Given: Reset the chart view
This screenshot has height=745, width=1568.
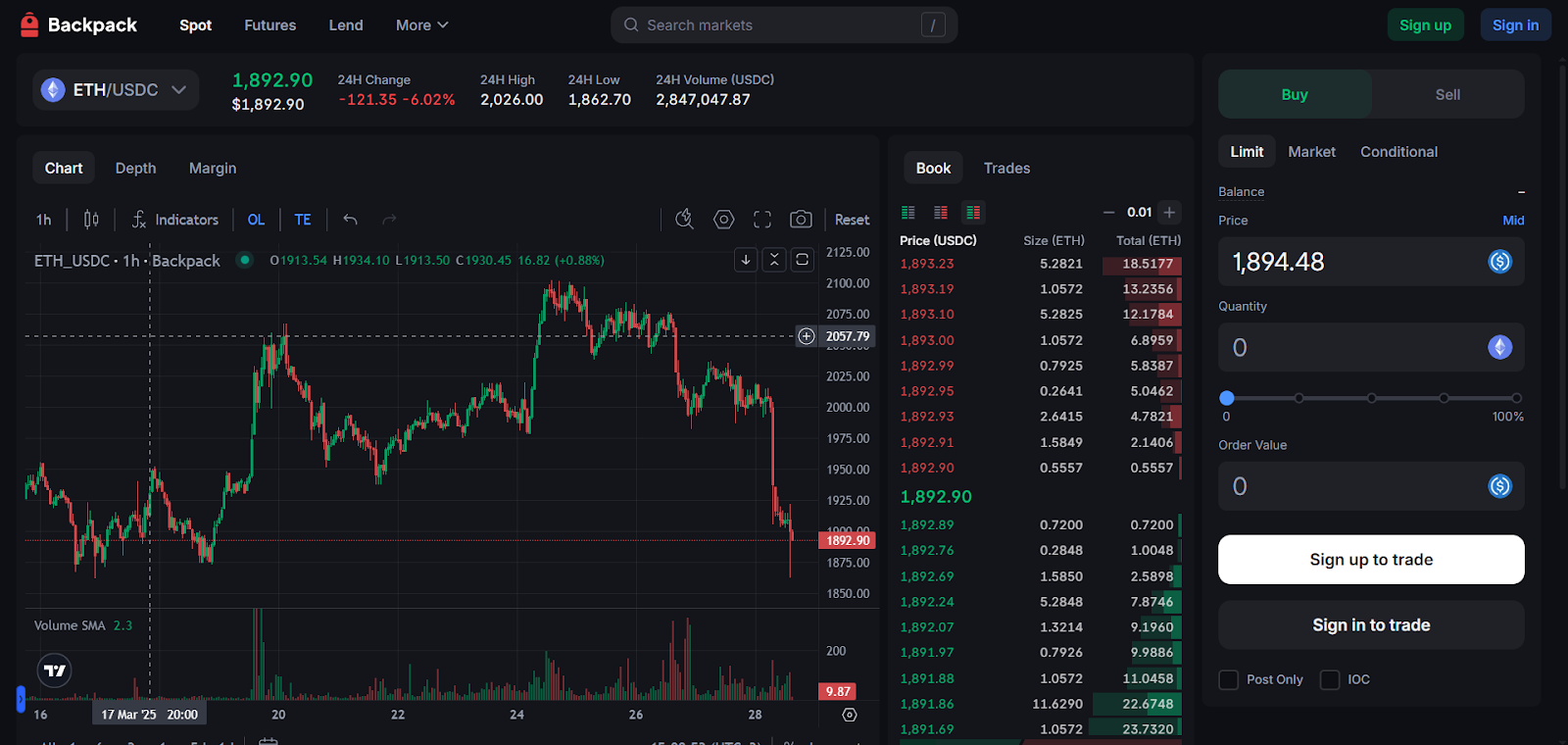Looking at the screenshot, I should pyautogui.click(x=852, y=220).
